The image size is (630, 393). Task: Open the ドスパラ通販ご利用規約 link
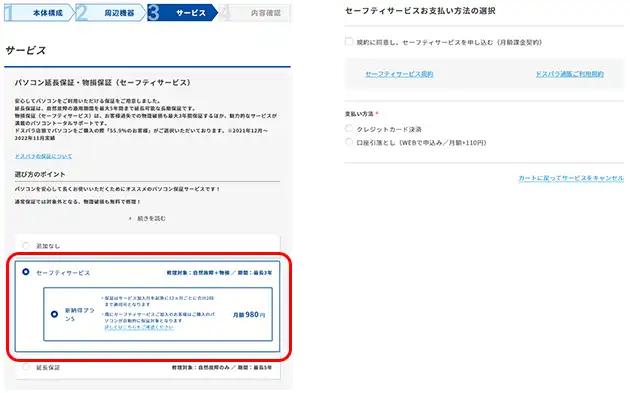click(569, 74)
